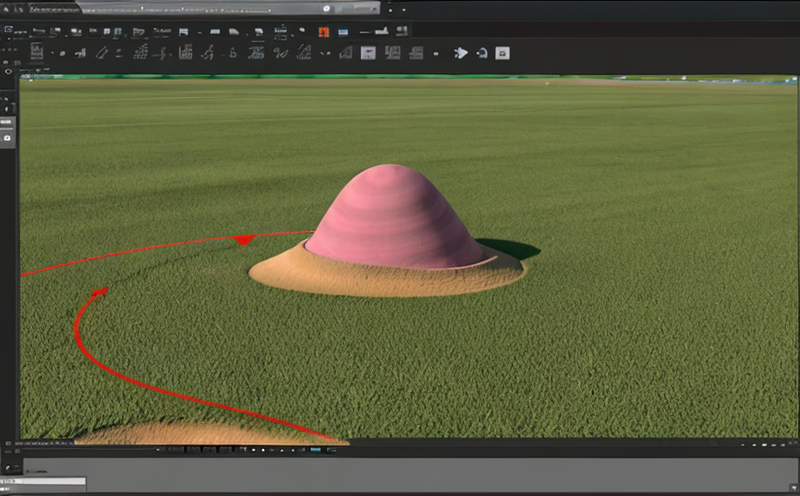
Task: Click the blue-and-white icon beside the orange icon
Action: tap(343, 32)
